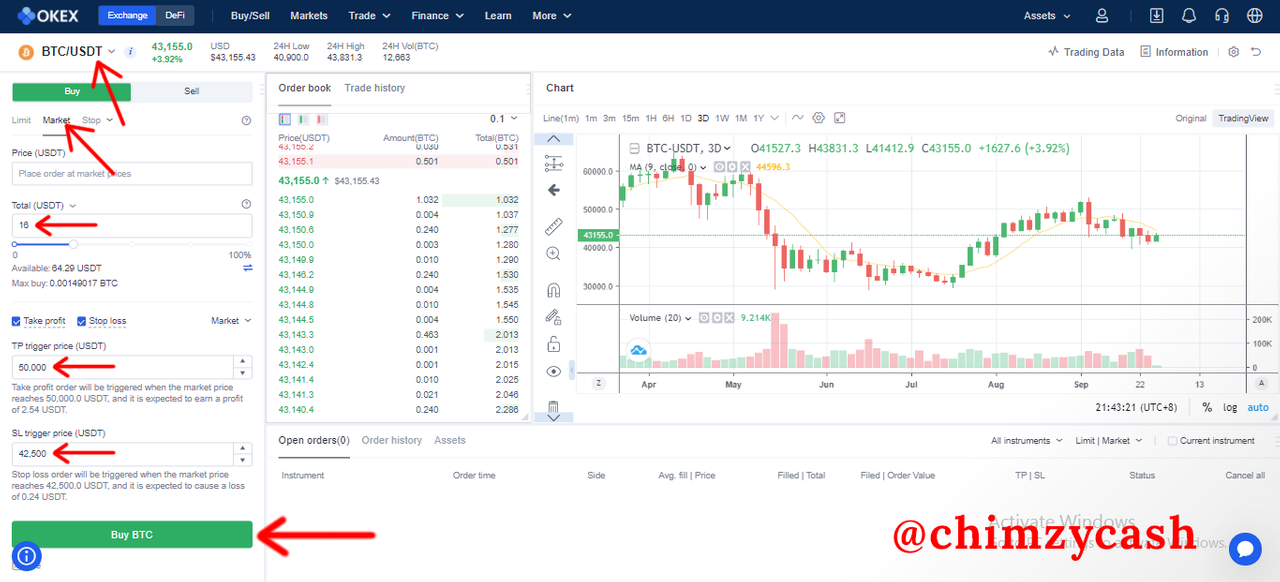Viewport: 1280px width, 582px height.
Task: Open the Order history tab
Action: coord(392,440)
